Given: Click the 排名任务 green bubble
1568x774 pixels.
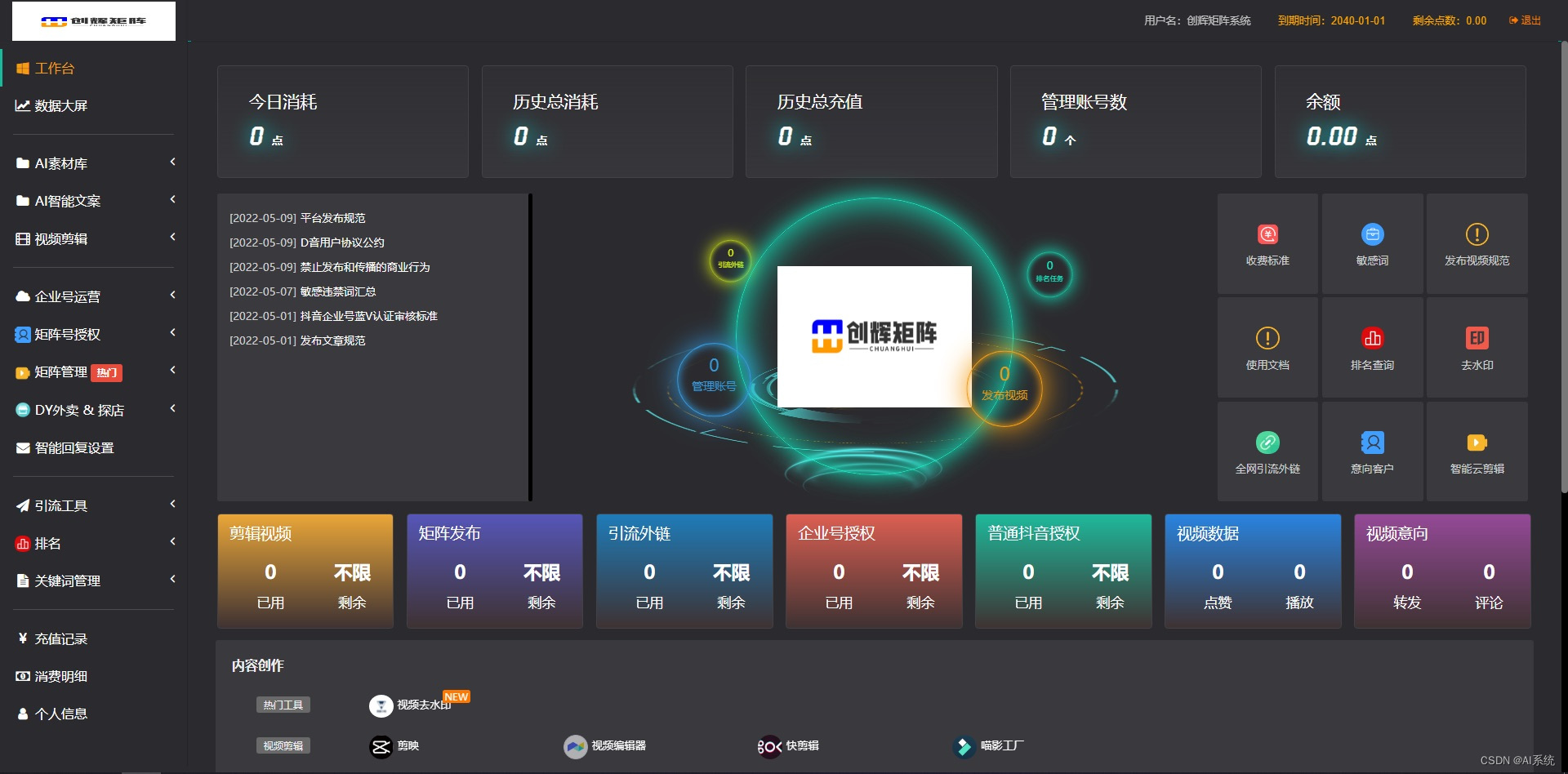Looking at the screenshot, I should click(x=1049, y=274).
